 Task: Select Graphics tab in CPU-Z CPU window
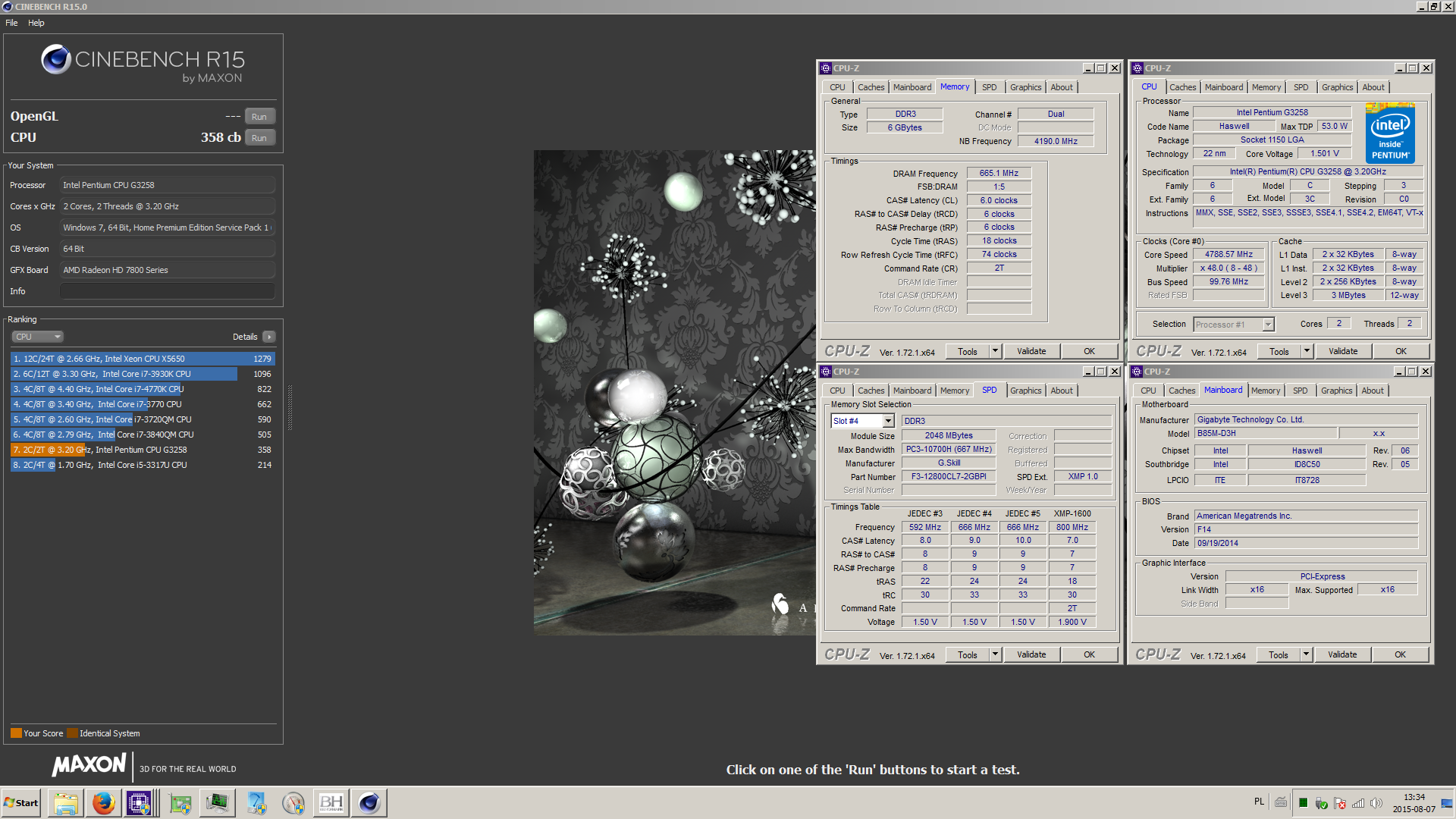coord(1337,87)
